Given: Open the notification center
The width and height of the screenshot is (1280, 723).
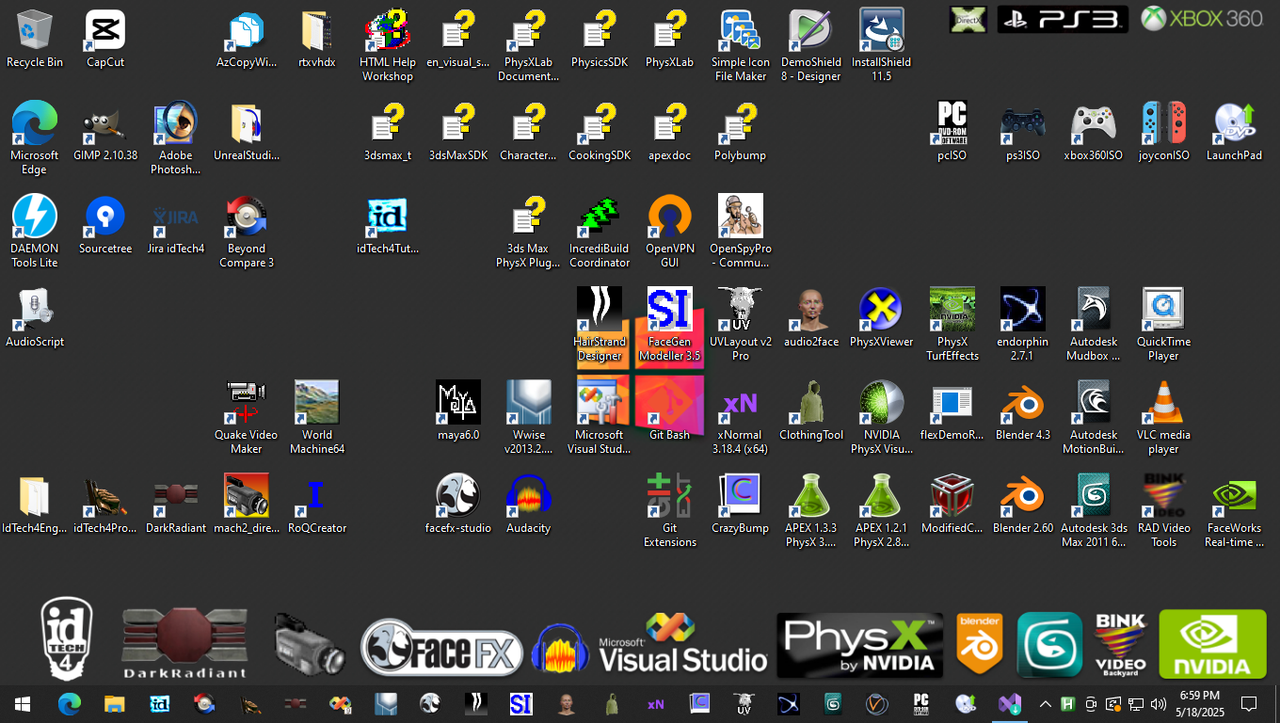Looking at the screenshot, I should click(x=1249, y=704).
